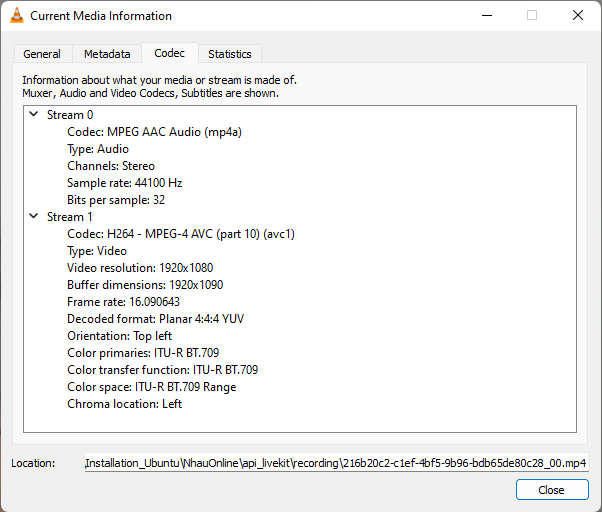Image resolution: width=602 pixels, height=512 pixels.
Task: Close the window with the X icon
Action: click(577, 15)
